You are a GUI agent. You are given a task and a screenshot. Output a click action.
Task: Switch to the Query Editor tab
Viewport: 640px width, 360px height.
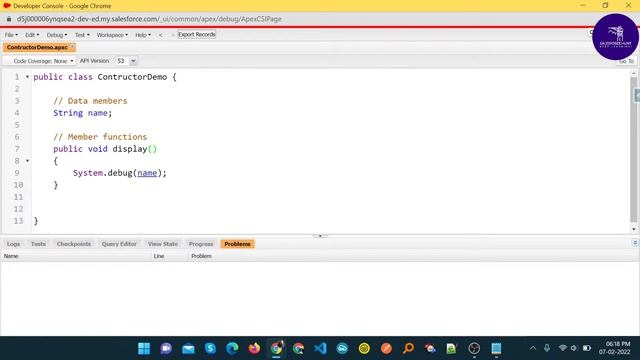pyautogui.click(x=119, y=244)
